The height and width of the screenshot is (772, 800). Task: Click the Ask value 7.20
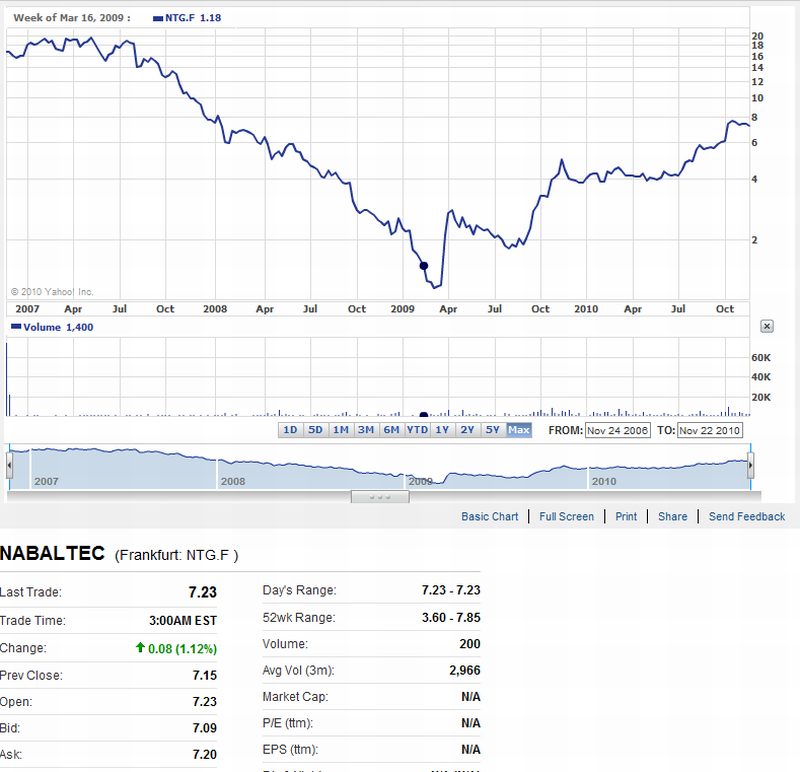205,754
